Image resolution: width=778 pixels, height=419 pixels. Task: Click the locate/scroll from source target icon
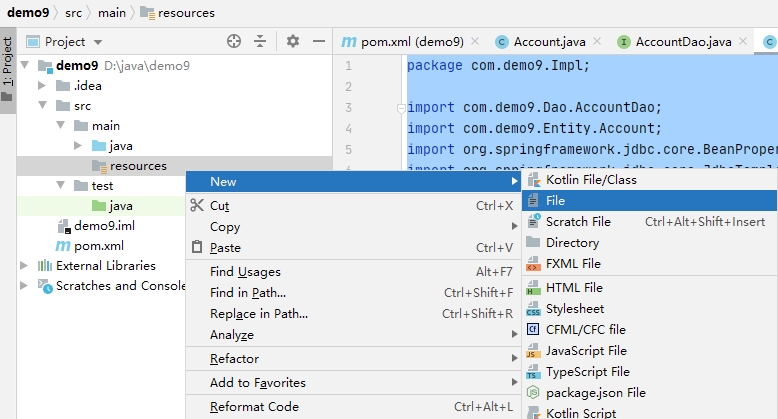coord(234,41)
